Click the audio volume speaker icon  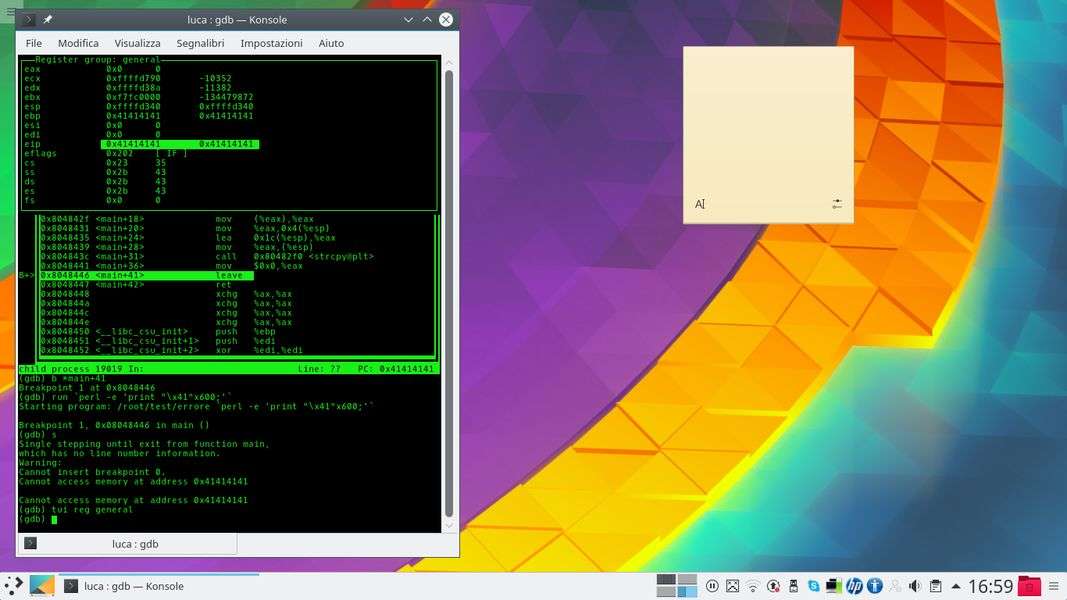[x=914, y=586]
